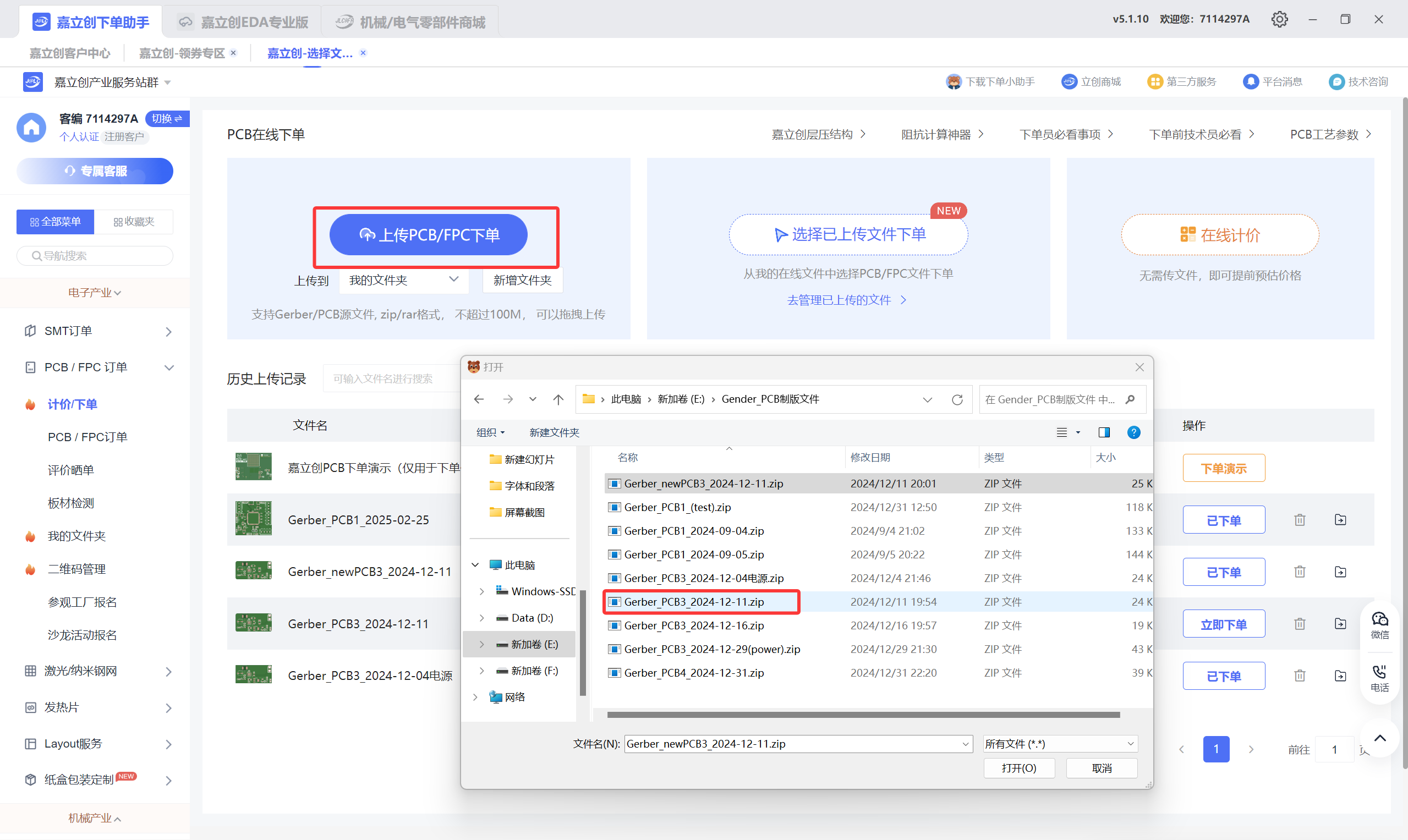Image resolution: width=1408 pixels, height=840 pixels.
Task: Open the 去管理已上传的文件 link
Action: coord(847,300)
